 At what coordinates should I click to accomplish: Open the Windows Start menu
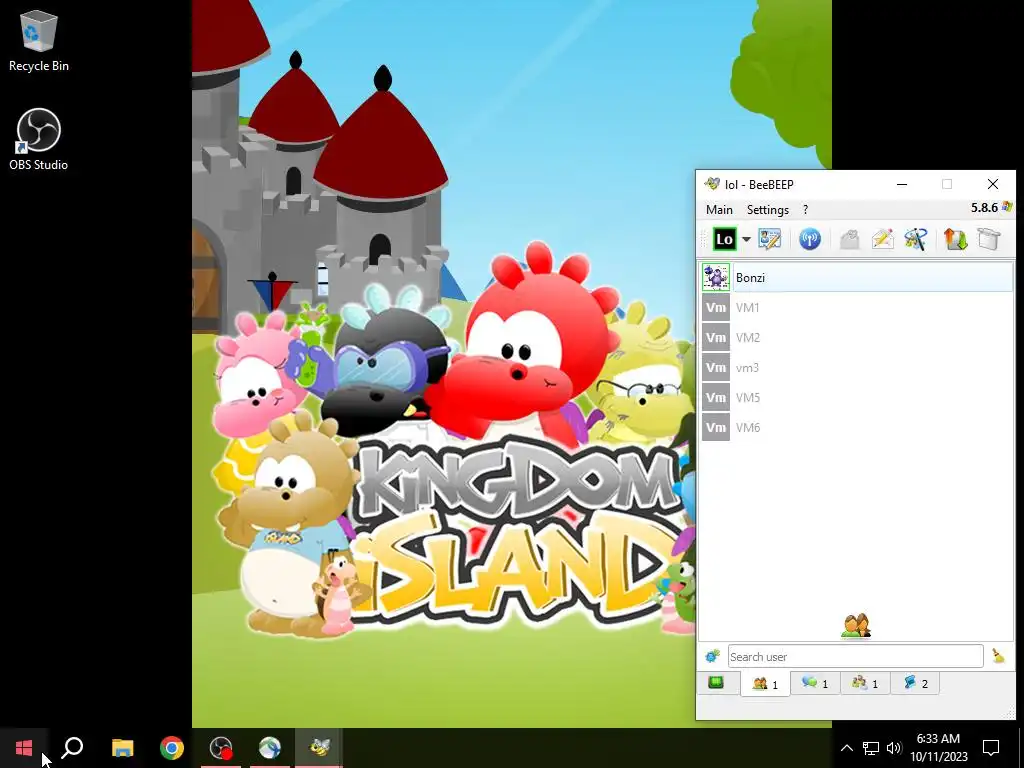coord(24,748)
